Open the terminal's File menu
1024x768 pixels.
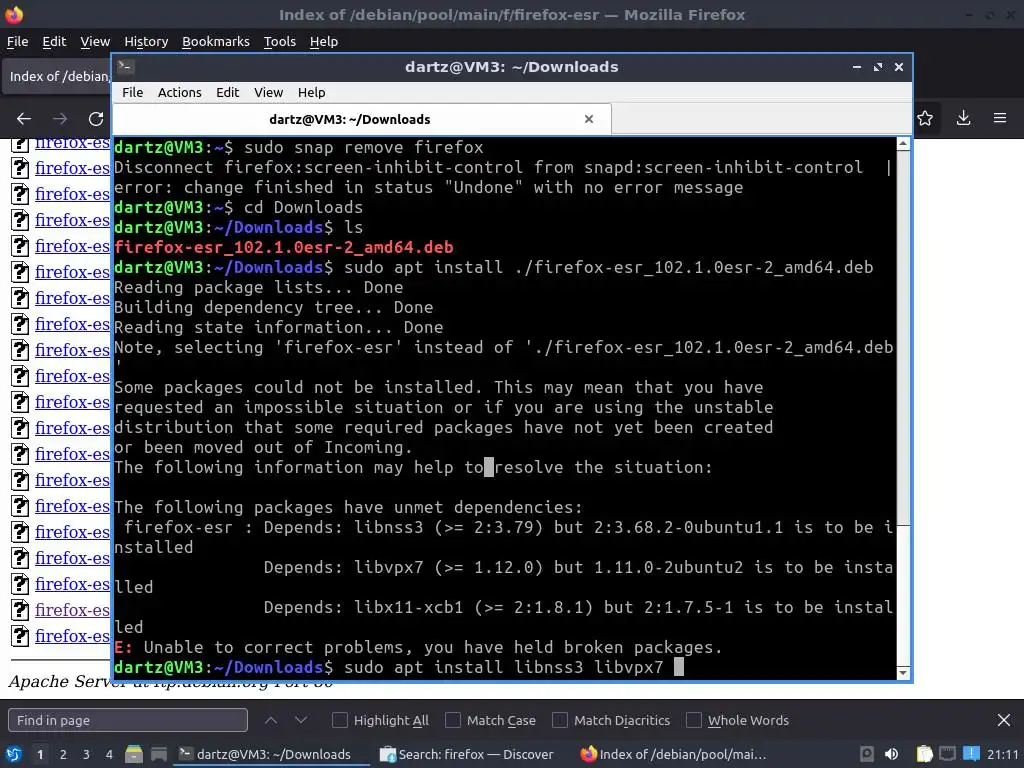tap(133, 92)
